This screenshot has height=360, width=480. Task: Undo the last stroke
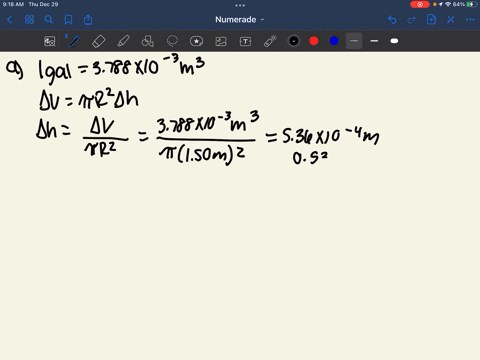[392, 20]
